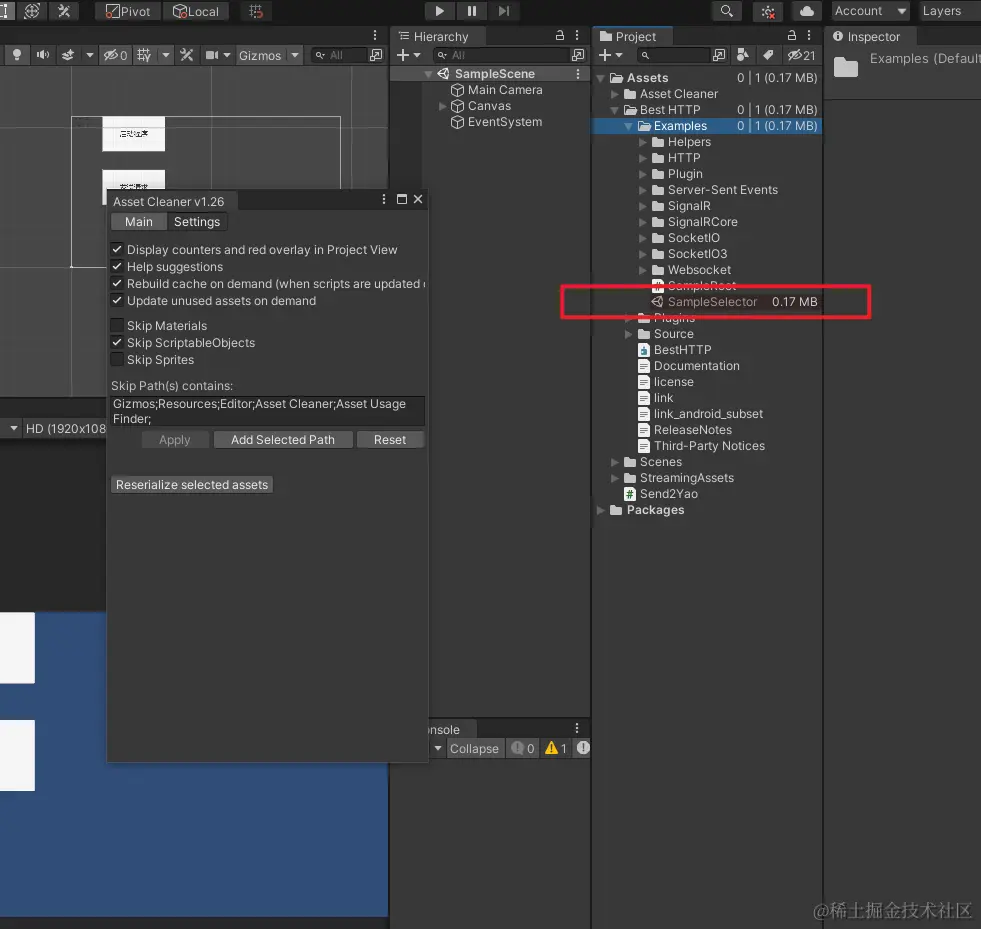The width and height of the screenshot is (981, 929).
Task: Toggle Scene view grid icon
Action: [145, 55]
